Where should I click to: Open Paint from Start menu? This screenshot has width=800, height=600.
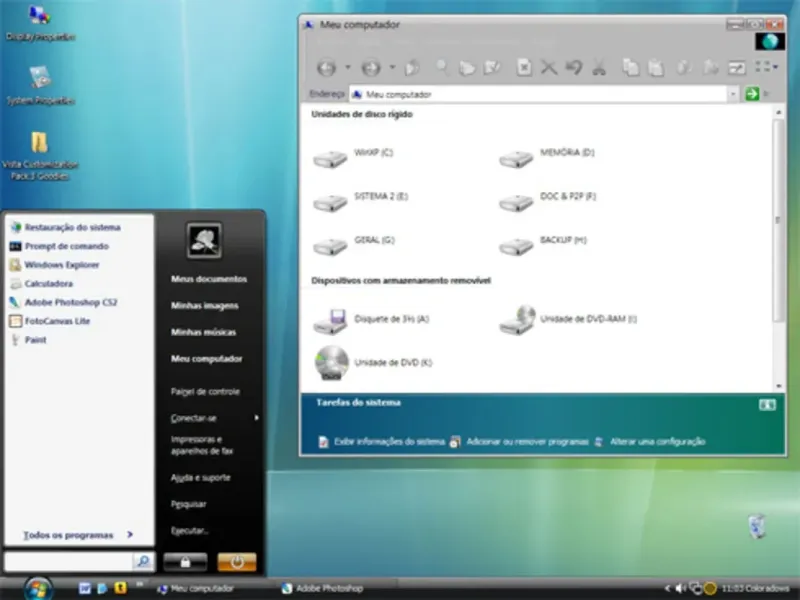(29, 340)
